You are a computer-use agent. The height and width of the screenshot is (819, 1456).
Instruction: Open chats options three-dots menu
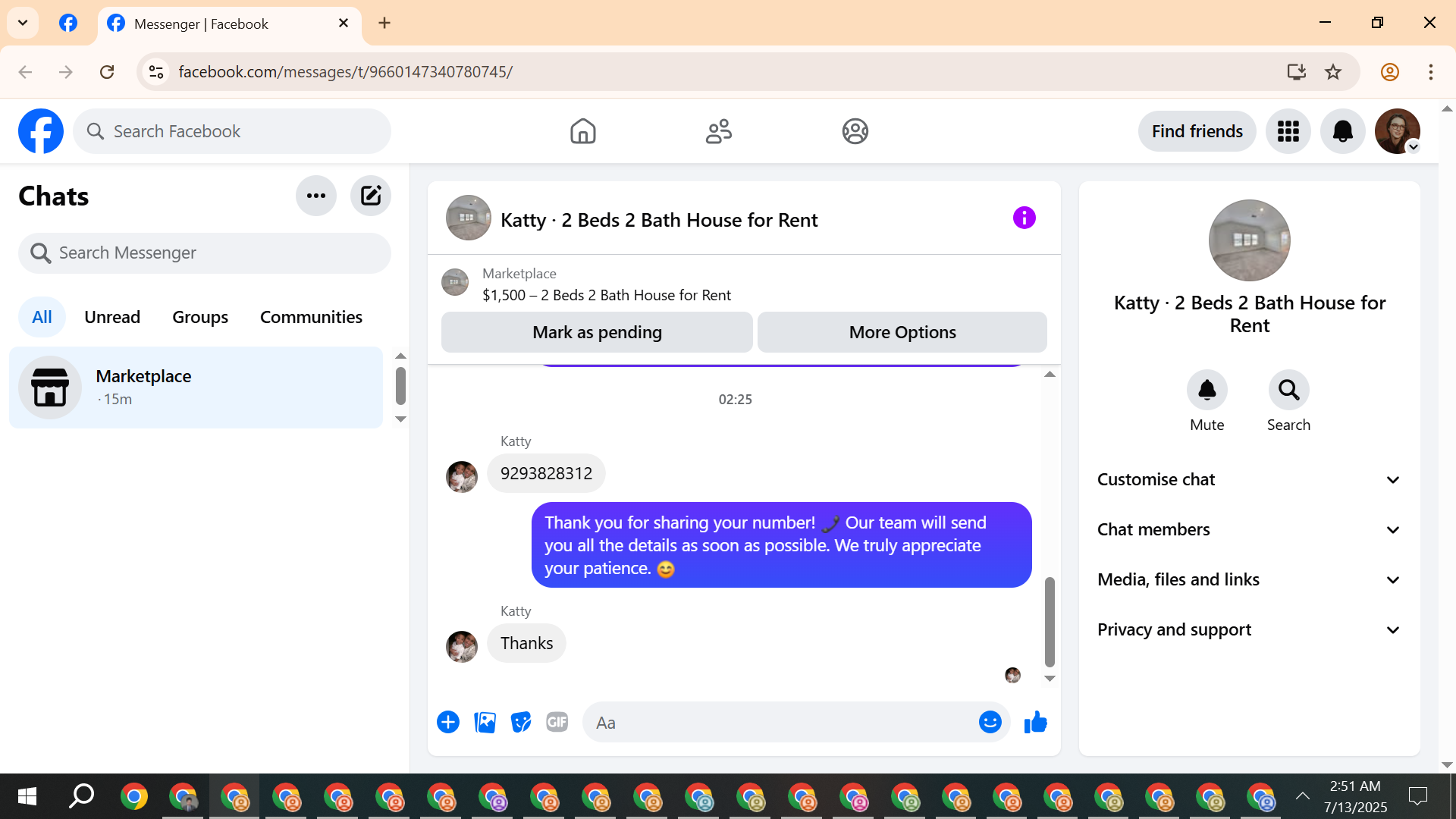pos(316,196)
